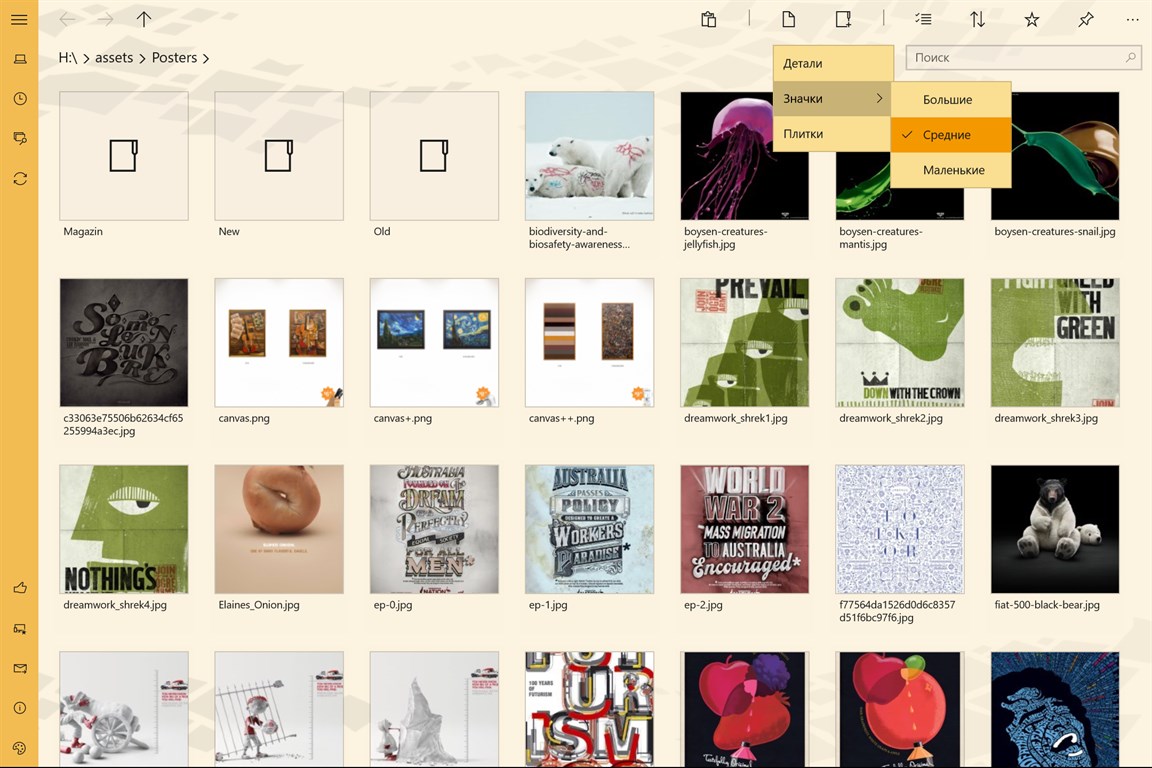Choose the Маленькие icon size option
This screenshot has height=768, width=1152.
click(x=950, y=170)
